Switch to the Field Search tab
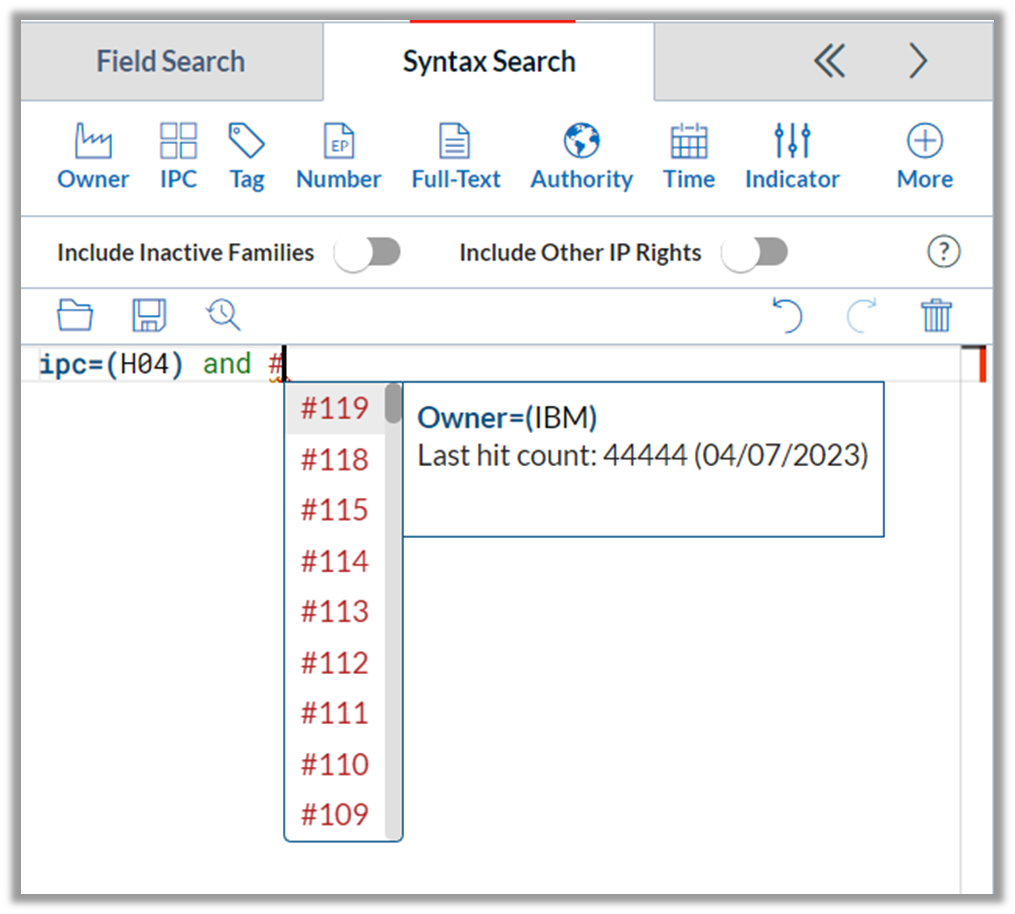Image resolution: width=1015 pixels, height=914 pixels. pyautogui.click(x=172, y=61)
